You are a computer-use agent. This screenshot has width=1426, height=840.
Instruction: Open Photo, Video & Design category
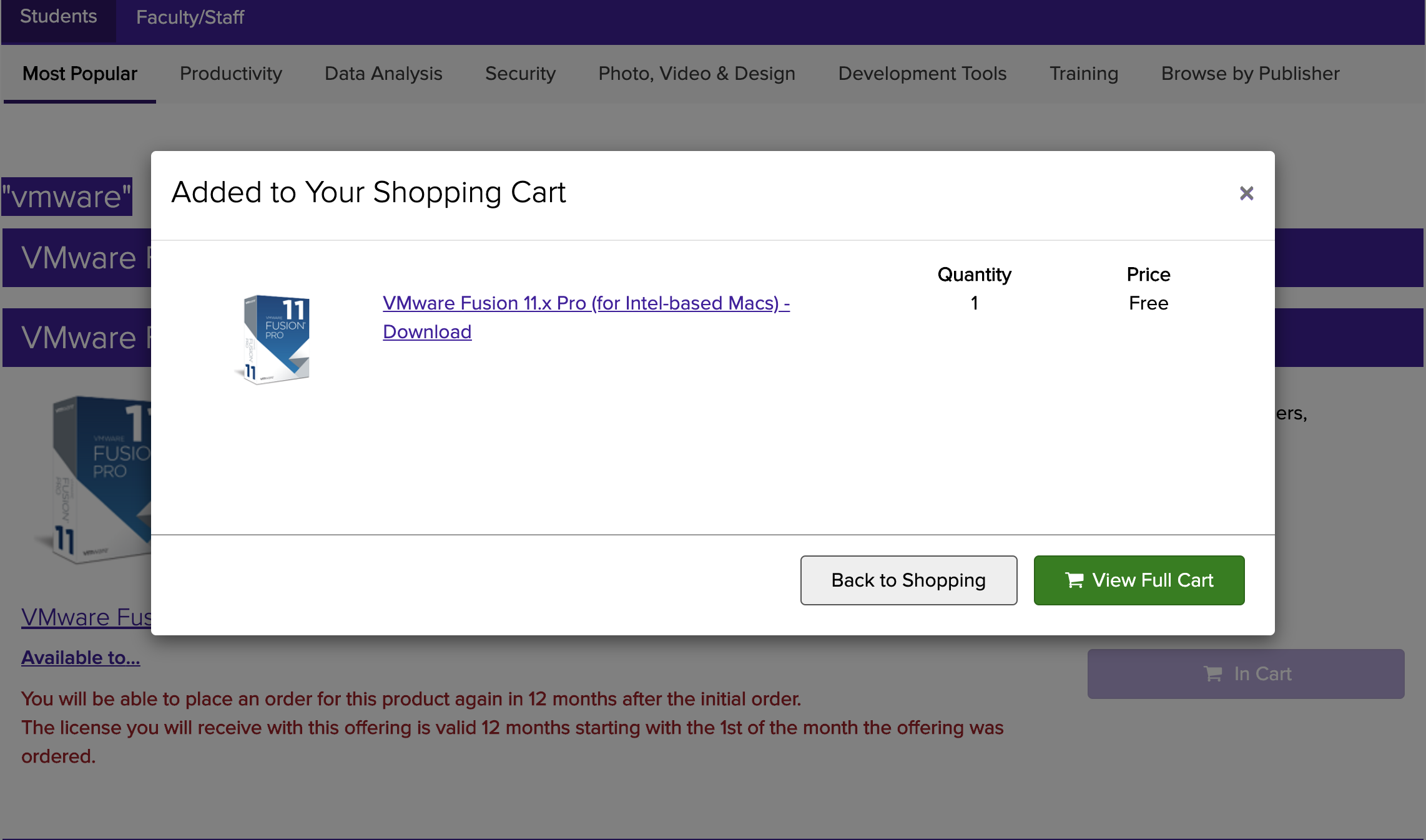(x=697, y=74)
